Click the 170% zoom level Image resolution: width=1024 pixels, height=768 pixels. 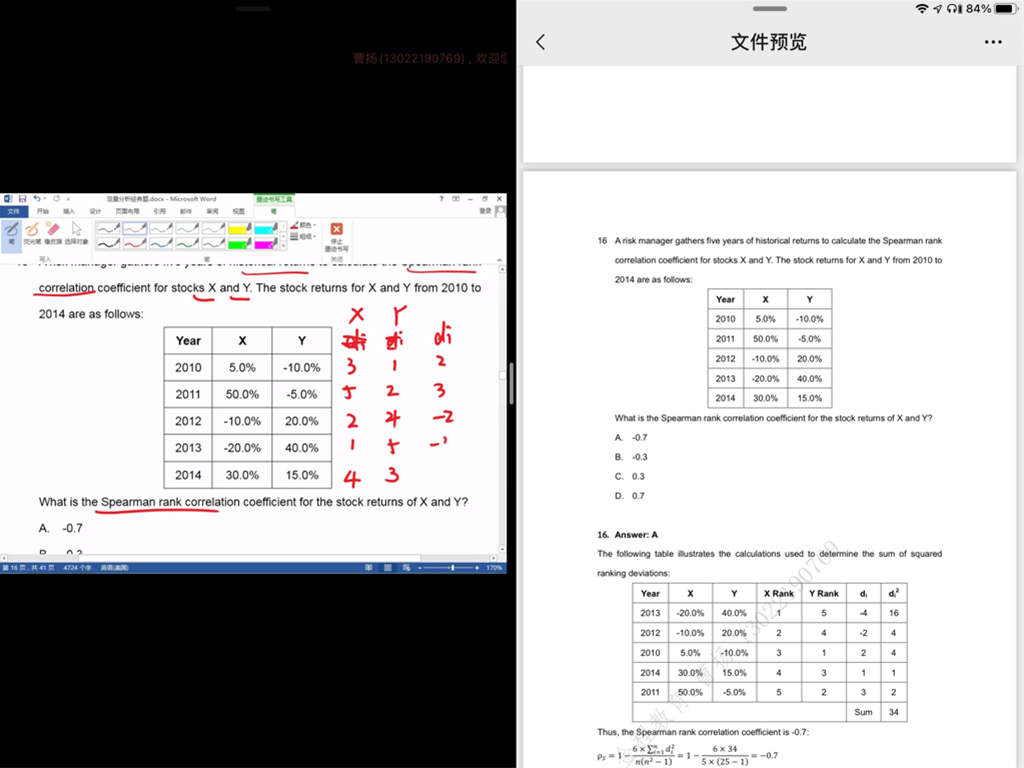pyautogui.click(x=494, y=568)
